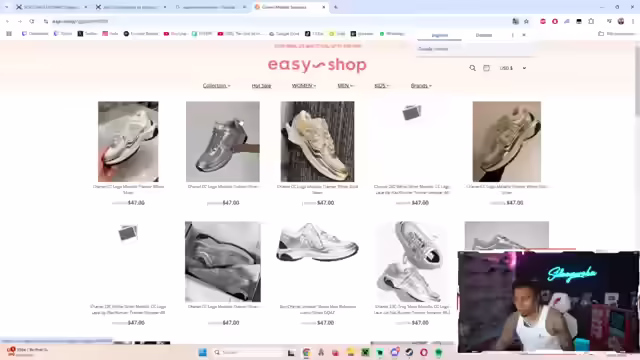The image size is (640, 360).
Task: Open the shop search magnifier icon
Action: pyautogui.click(x=472, y=68)
